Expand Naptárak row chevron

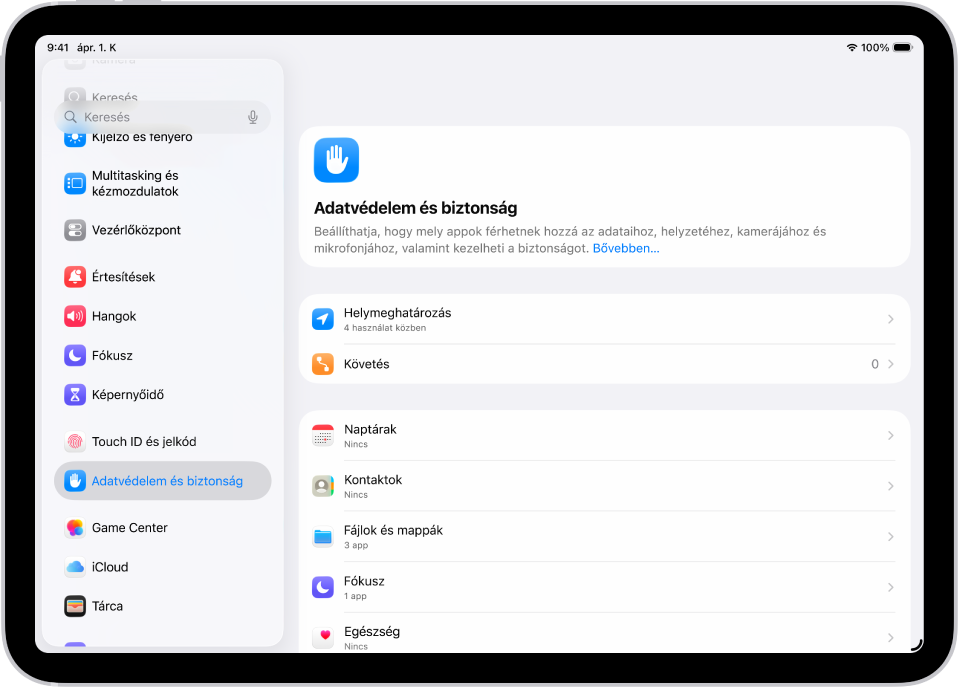891,436
